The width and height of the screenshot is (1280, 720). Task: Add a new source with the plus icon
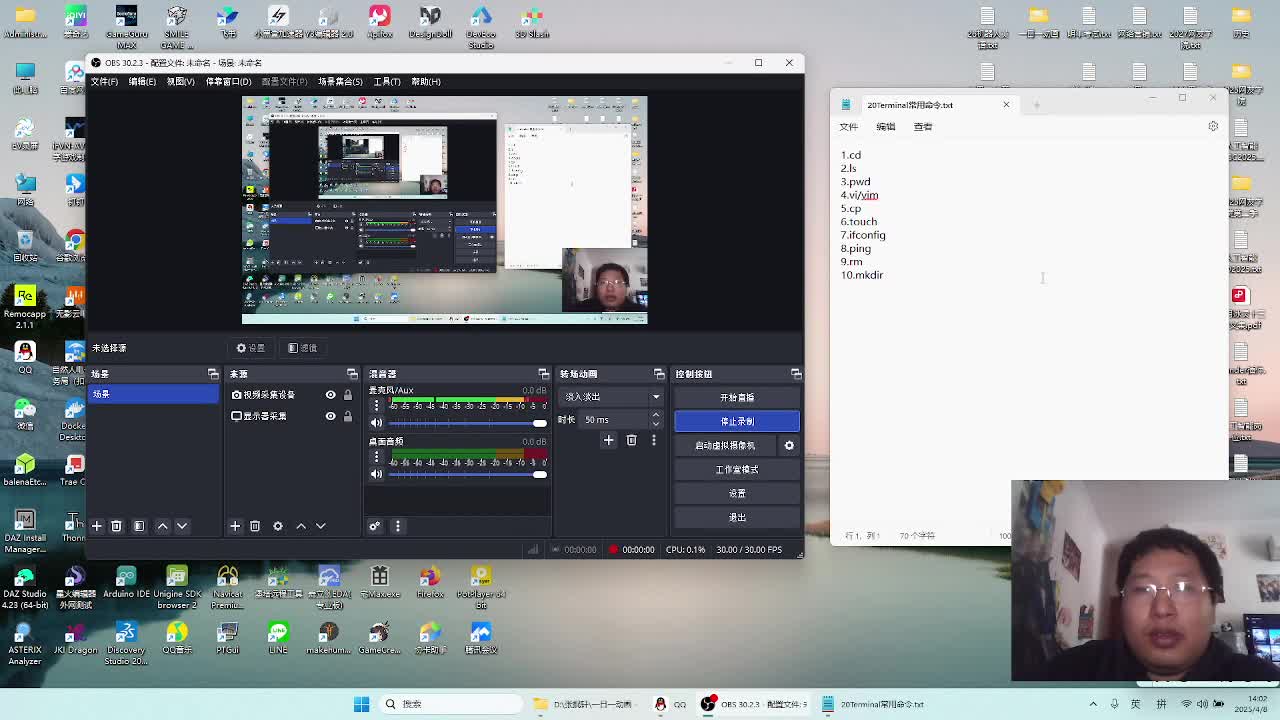[x=235, y=526]
